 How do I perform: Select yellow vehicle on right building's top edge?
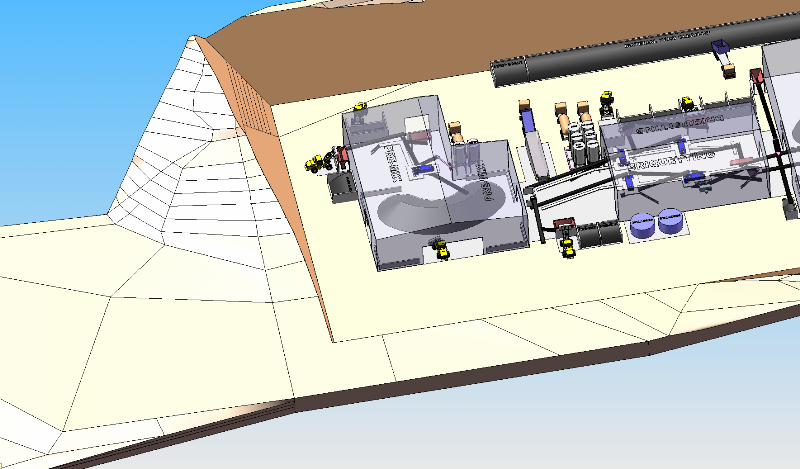point(688,102)
